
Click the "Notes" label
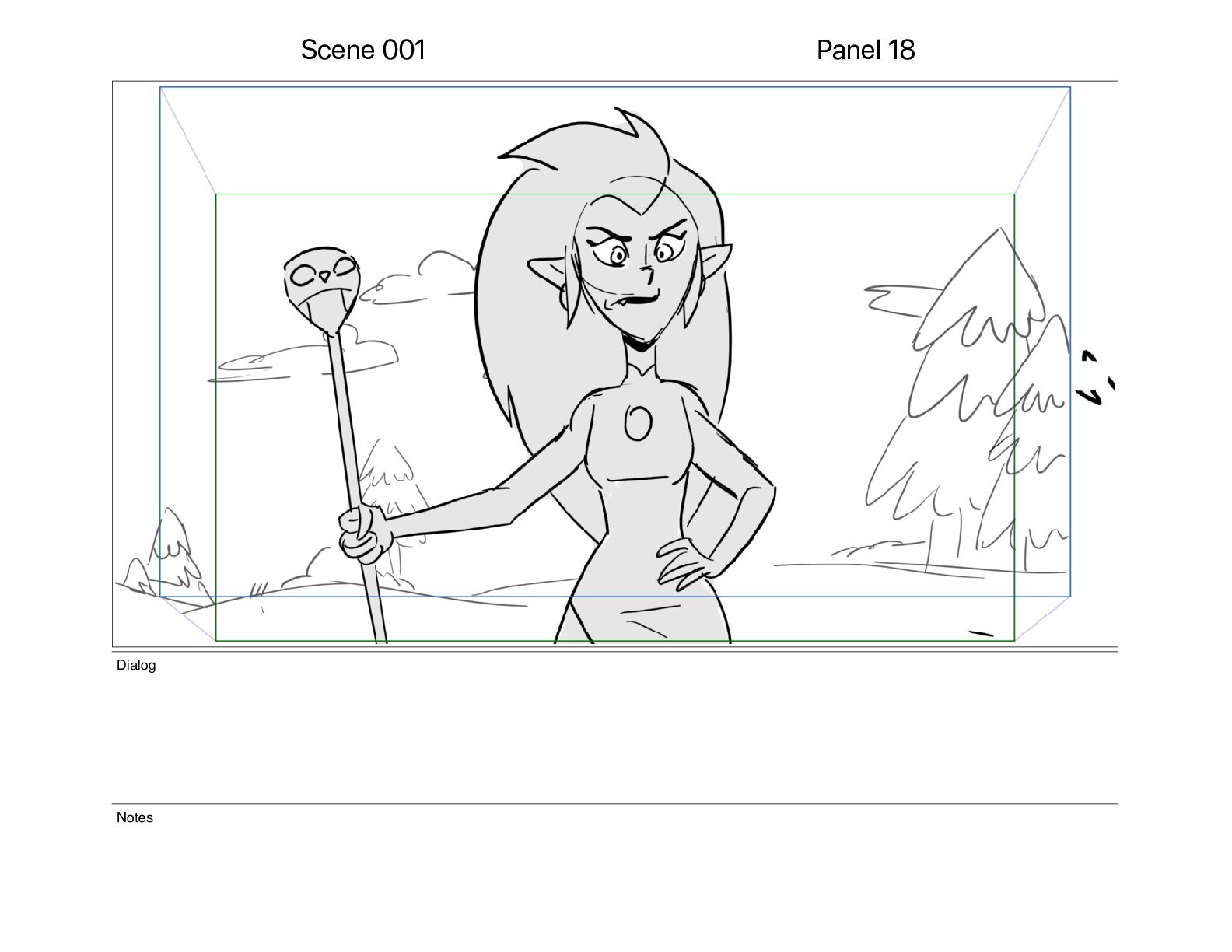click(x=135, y=817)
